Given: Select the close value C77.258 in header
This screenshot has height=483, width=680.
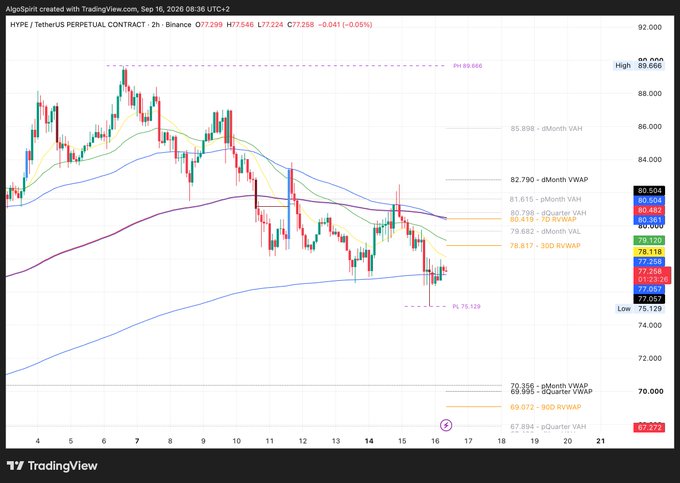Looking at the screenshot, I should pos(300,25).
